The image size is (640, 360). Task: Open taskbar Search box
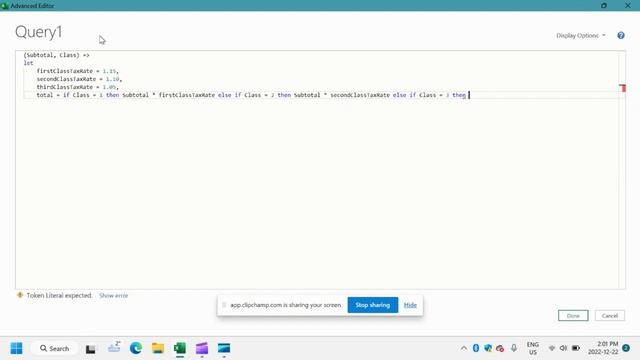click(x=54, y=349)
